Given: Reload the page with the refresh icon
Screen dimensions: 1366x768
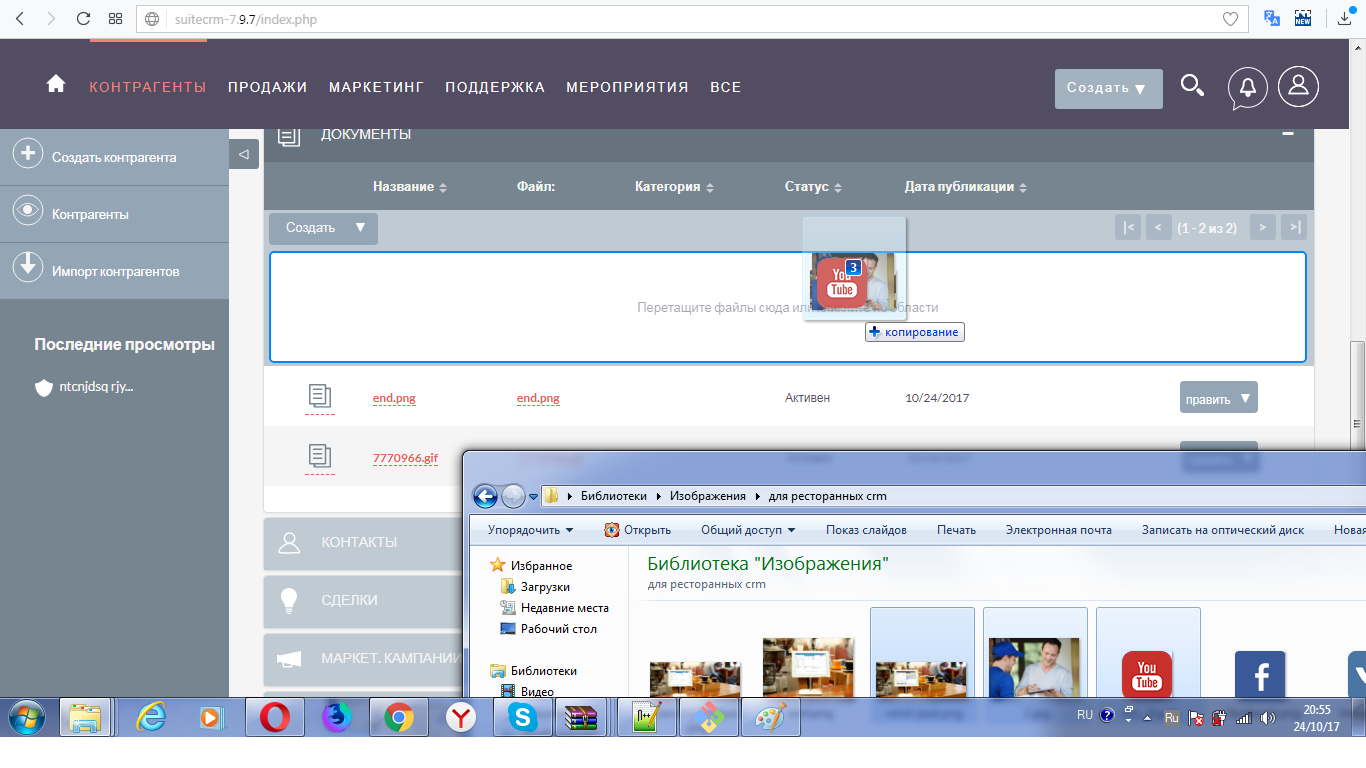Looking at the screenshot, I should tap(83, 19).
